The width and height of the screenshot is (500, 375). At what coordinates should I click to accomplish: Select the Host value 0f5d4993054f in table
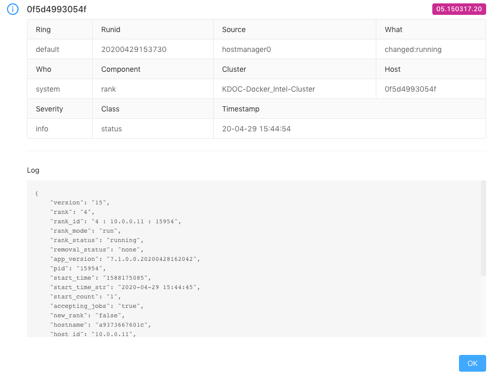(410, 89)
